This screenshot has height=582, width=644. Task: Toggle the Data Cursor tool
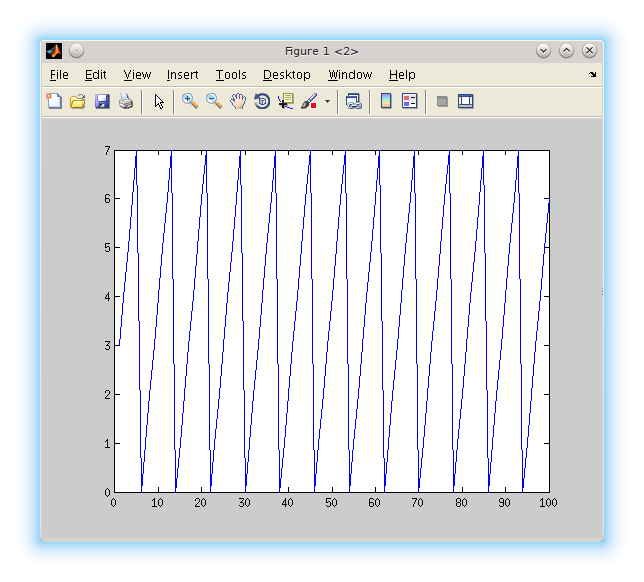286,101
